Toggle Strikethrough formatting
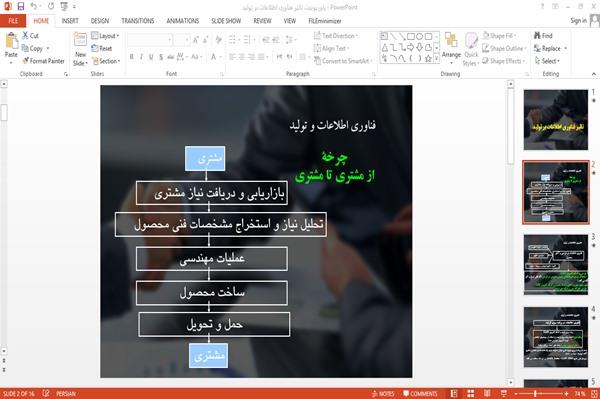The image size is (600, 399). [170, 57]
